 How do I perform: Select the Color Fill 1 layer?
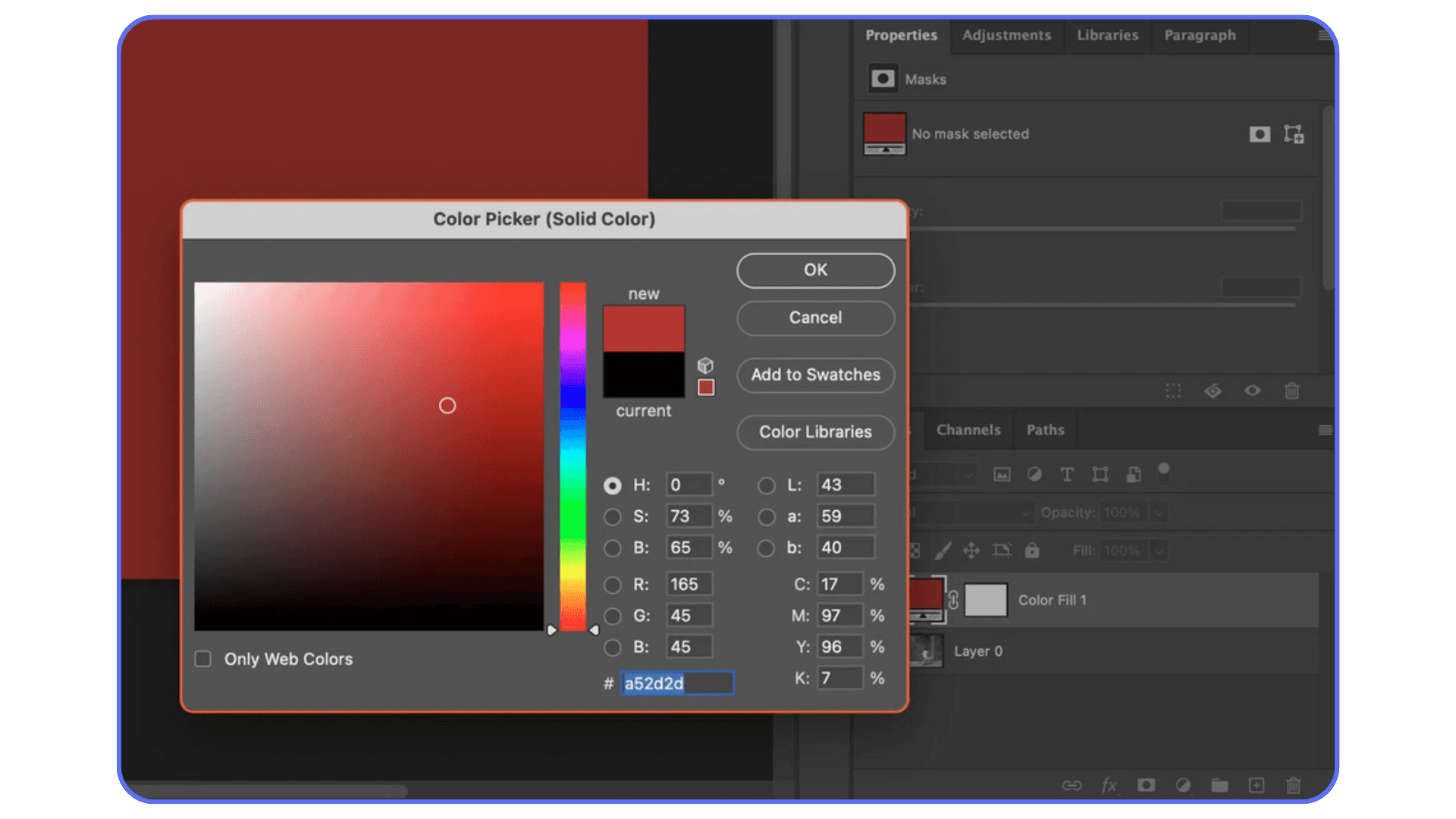pyautogui.click(x=1112, y=600)
